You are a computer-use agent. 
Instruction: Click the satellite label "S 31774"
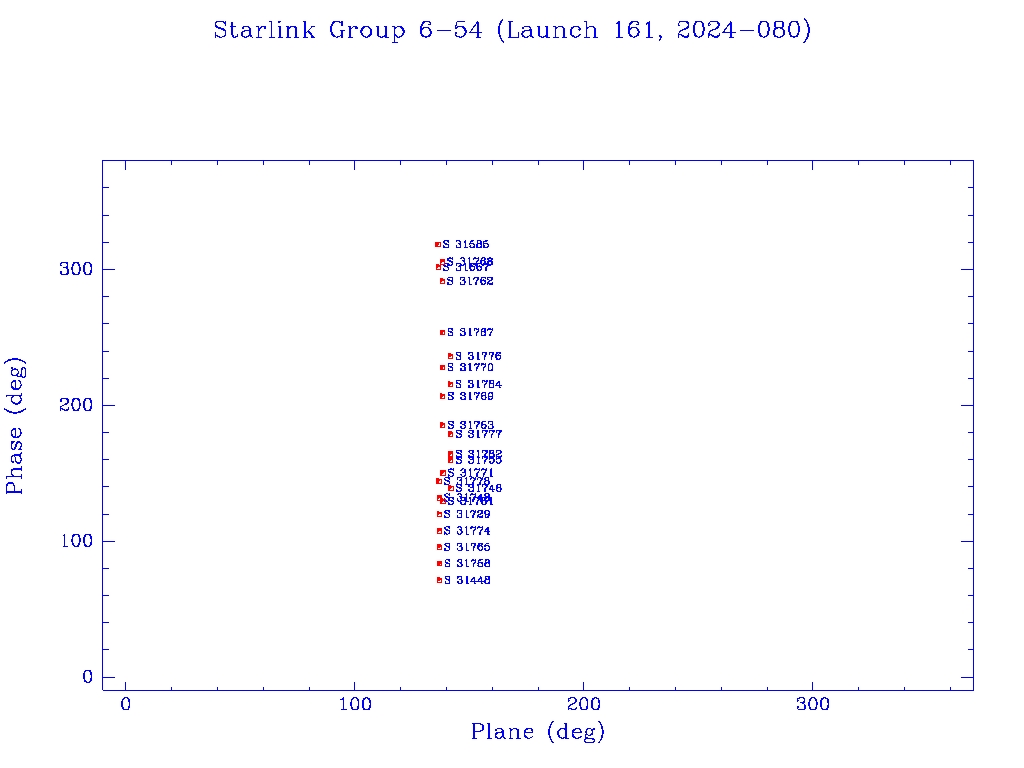coord(467,531)
